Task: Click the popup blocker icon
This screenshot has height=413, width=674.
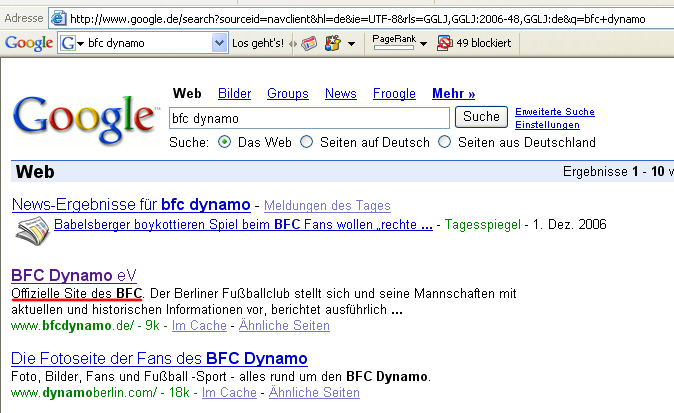Action: 444,43
